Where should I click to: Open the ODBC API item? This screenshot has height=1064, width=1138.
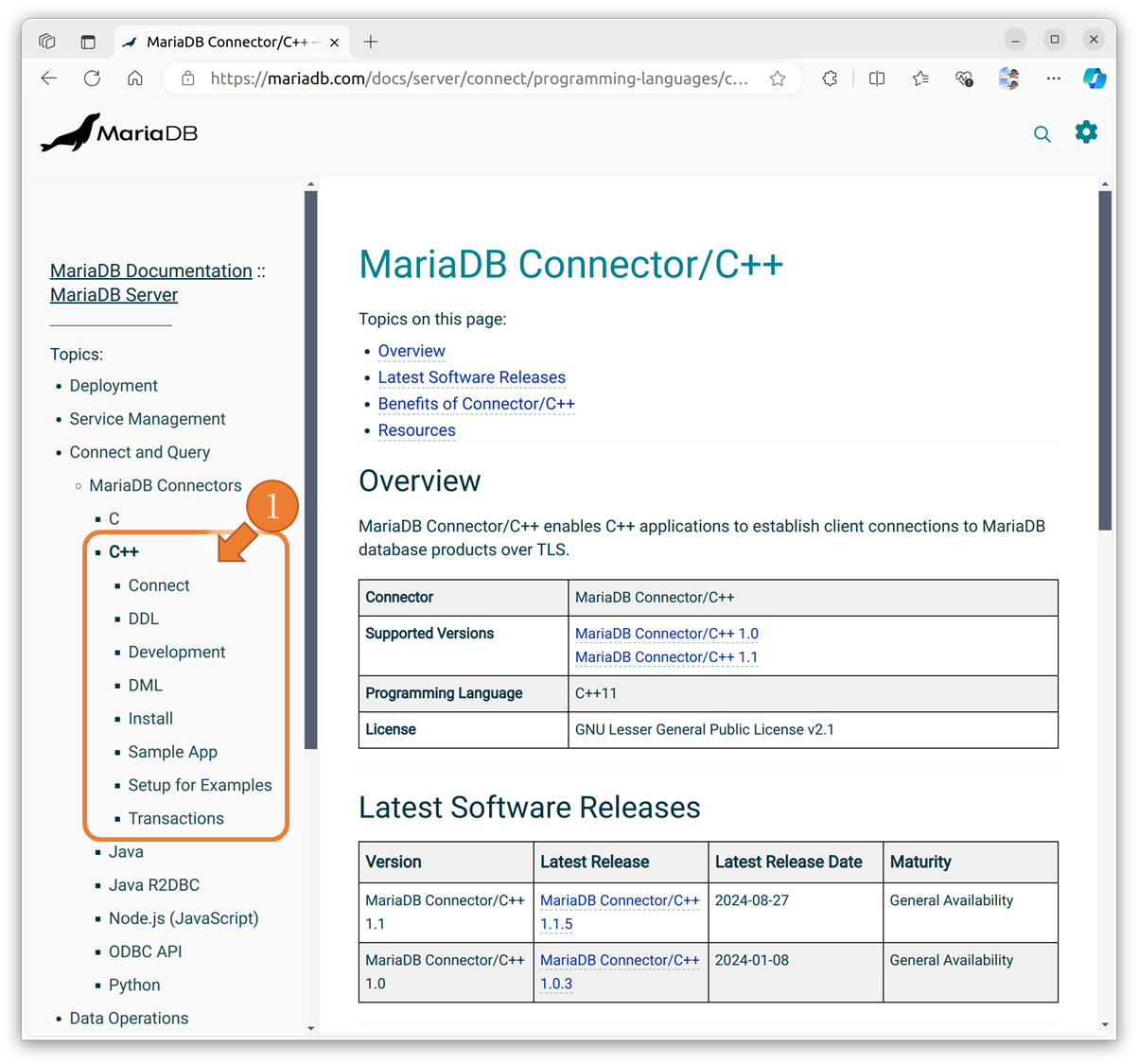click(x=145, y=951)
